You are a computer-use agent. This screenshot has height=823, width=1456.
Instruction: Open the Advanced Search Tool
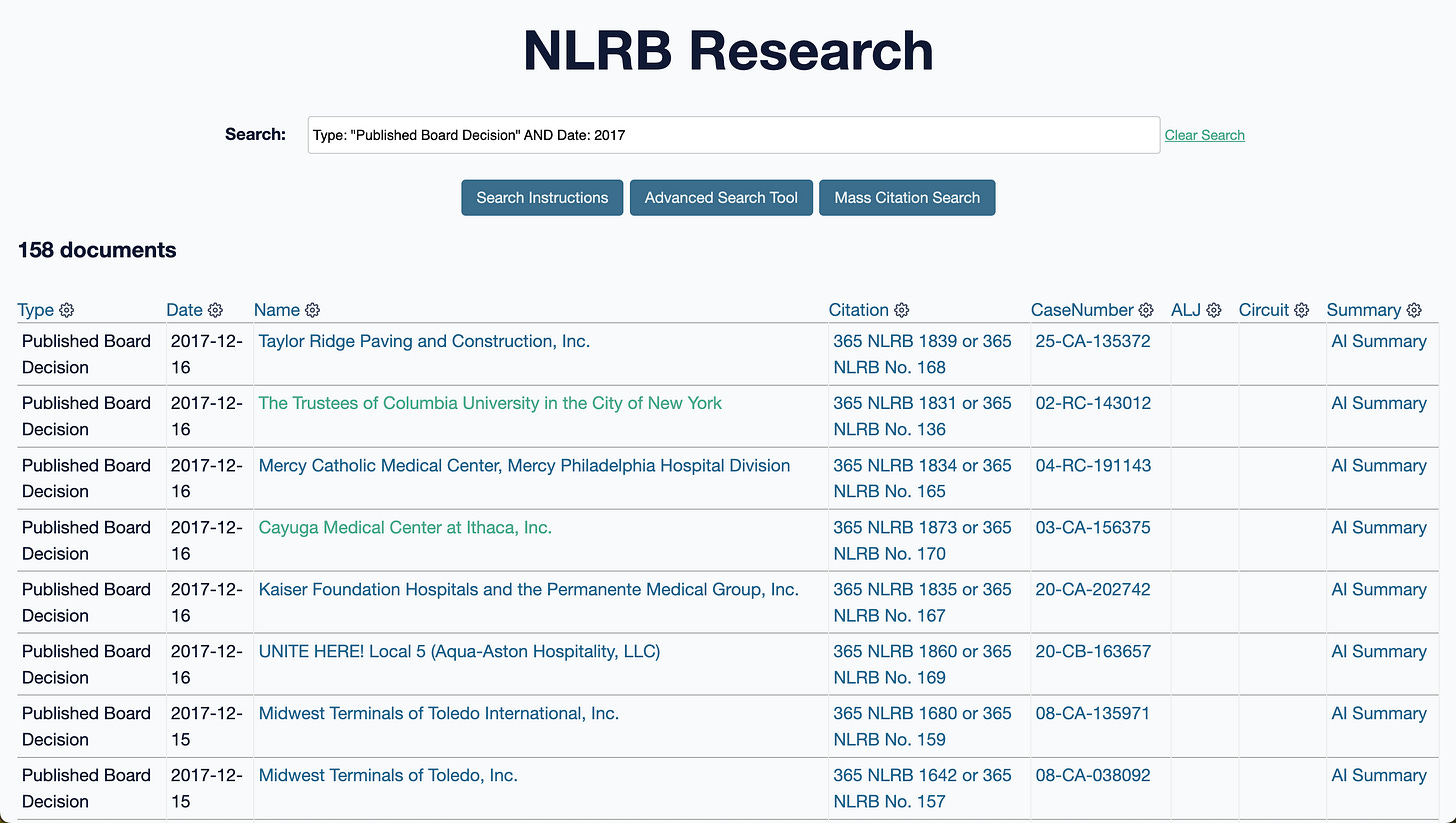click(x=721, y=198)
